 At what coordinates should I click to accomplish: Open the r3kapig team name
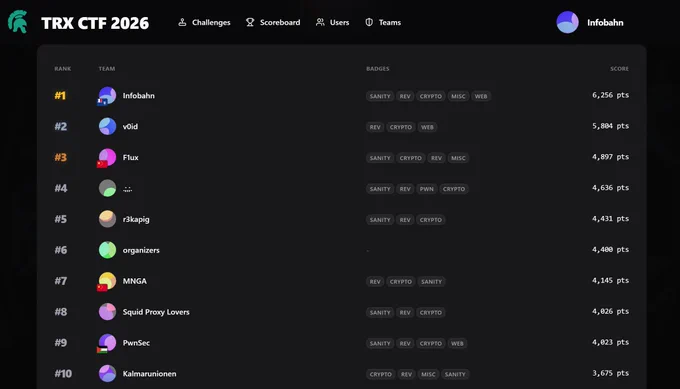(136, 219)
